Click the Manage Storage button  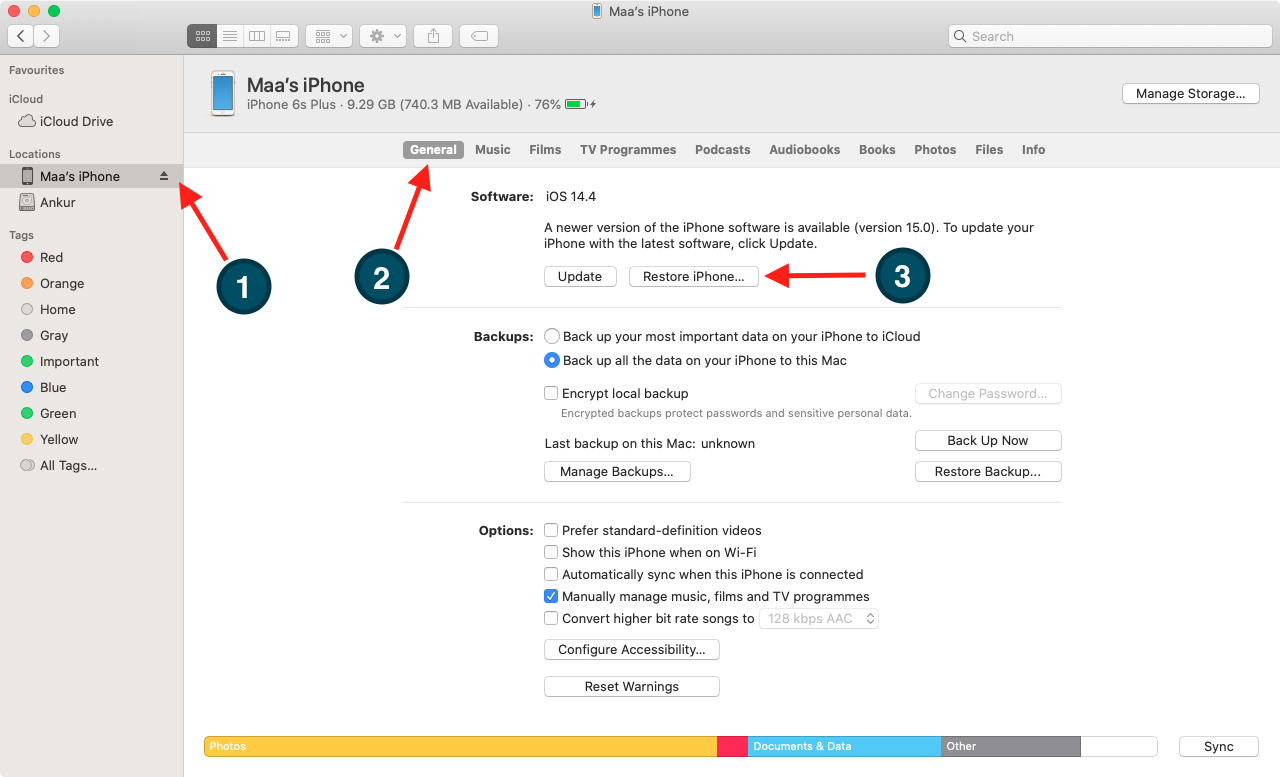point(1190,93)
